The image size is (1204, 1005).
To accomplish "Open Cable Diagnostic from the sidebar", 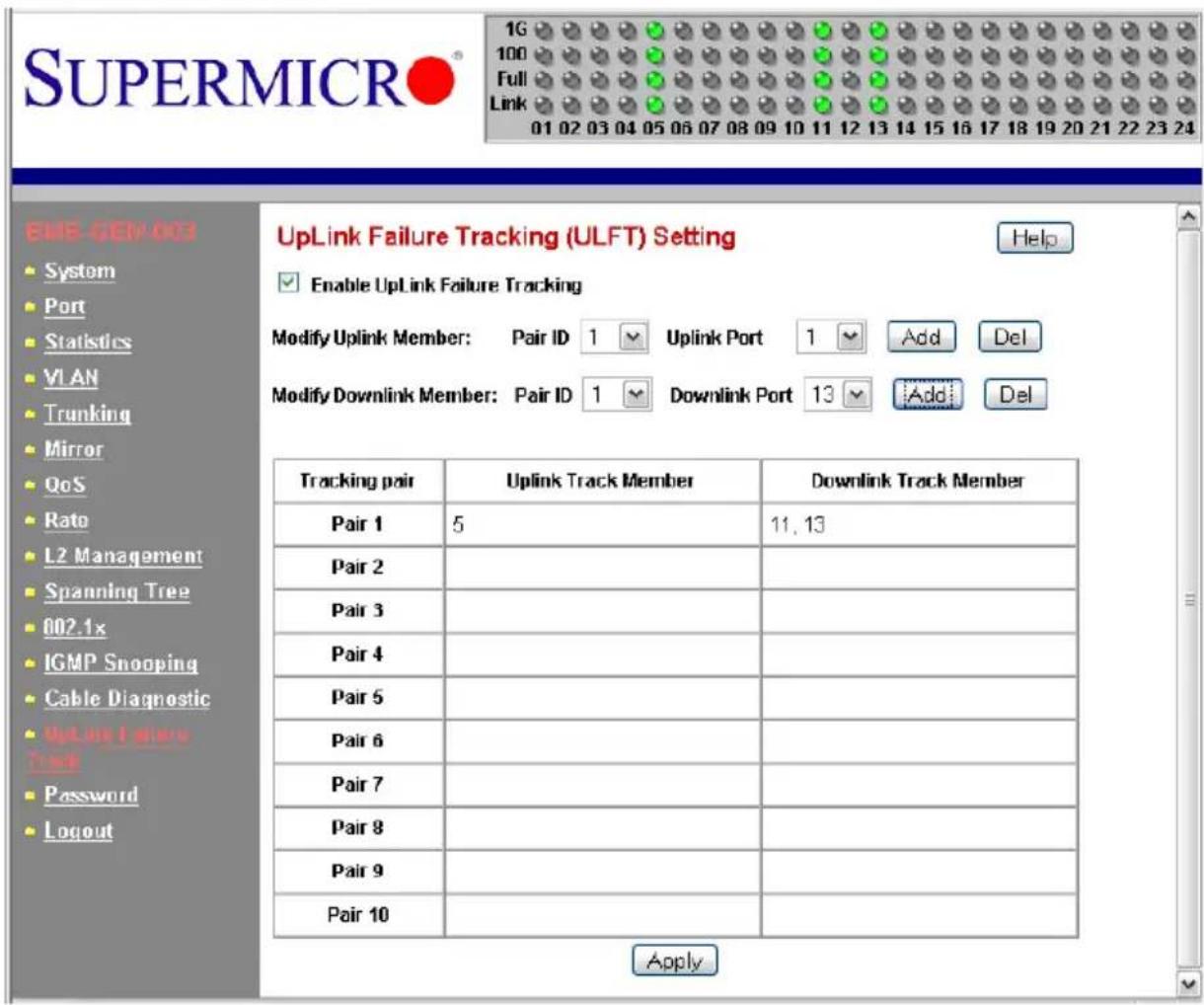I will (126, 698).
